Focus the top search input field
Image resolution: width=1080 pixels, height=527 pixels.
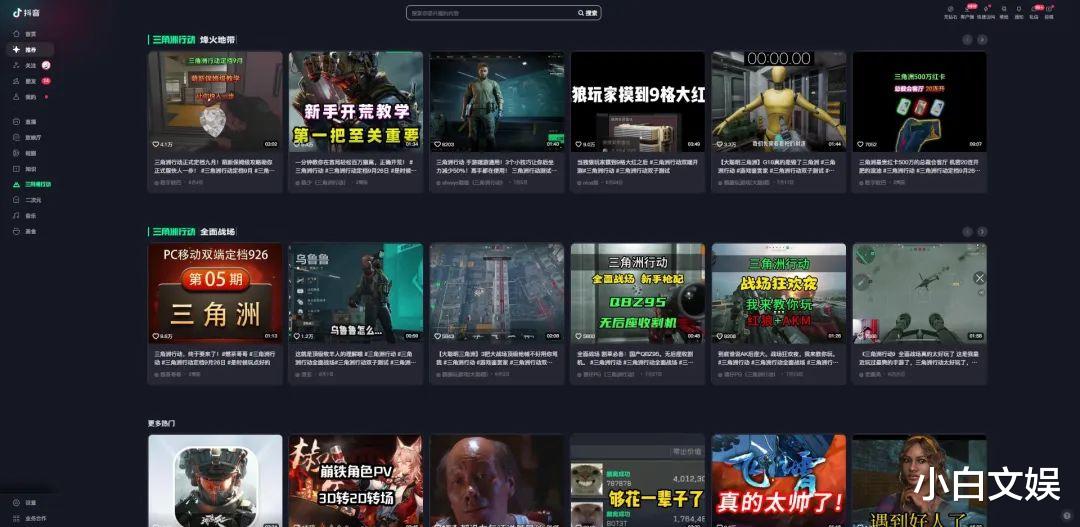[x=492, y=13]
